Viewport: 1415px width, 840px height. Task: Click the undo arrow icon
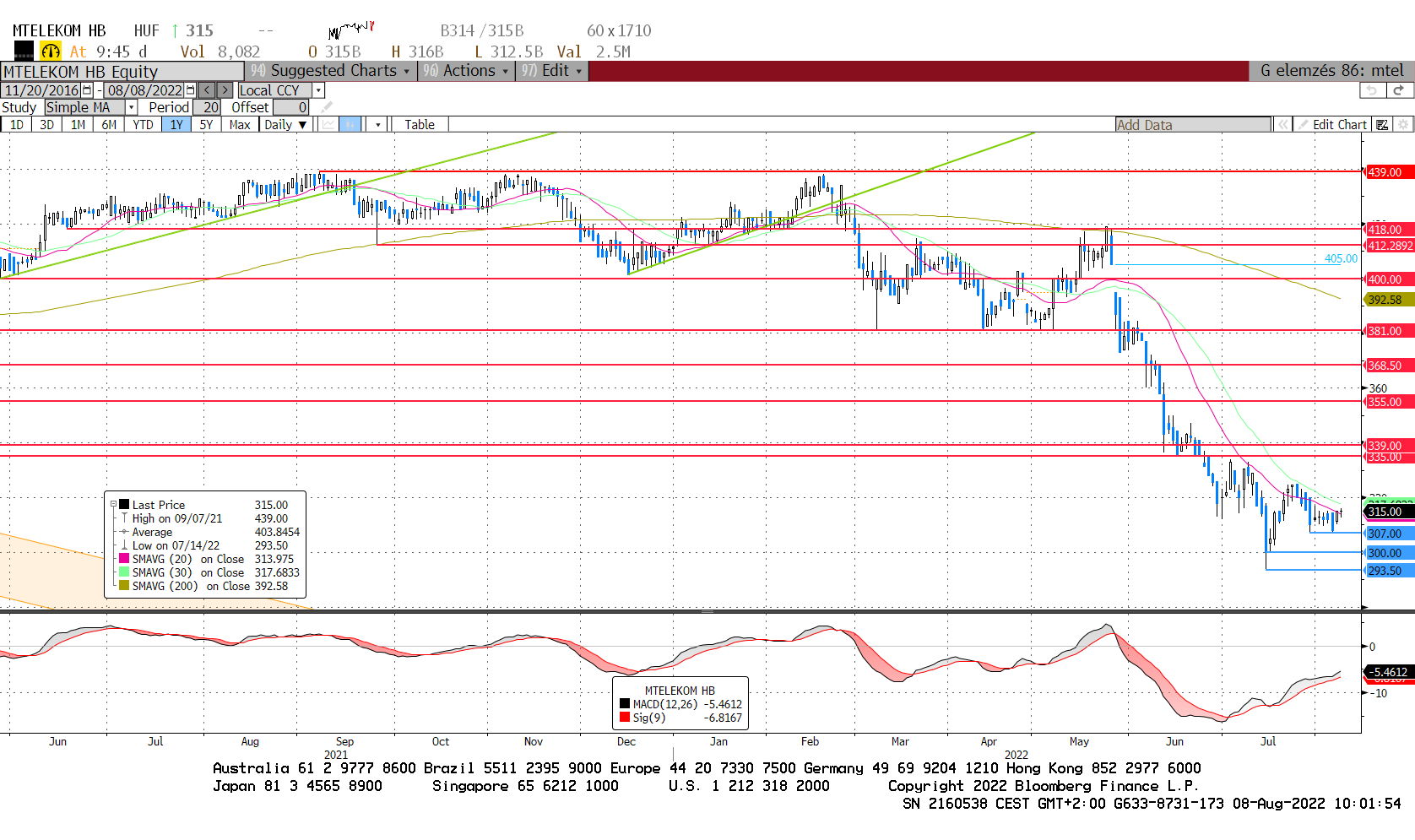point(1372,90)
